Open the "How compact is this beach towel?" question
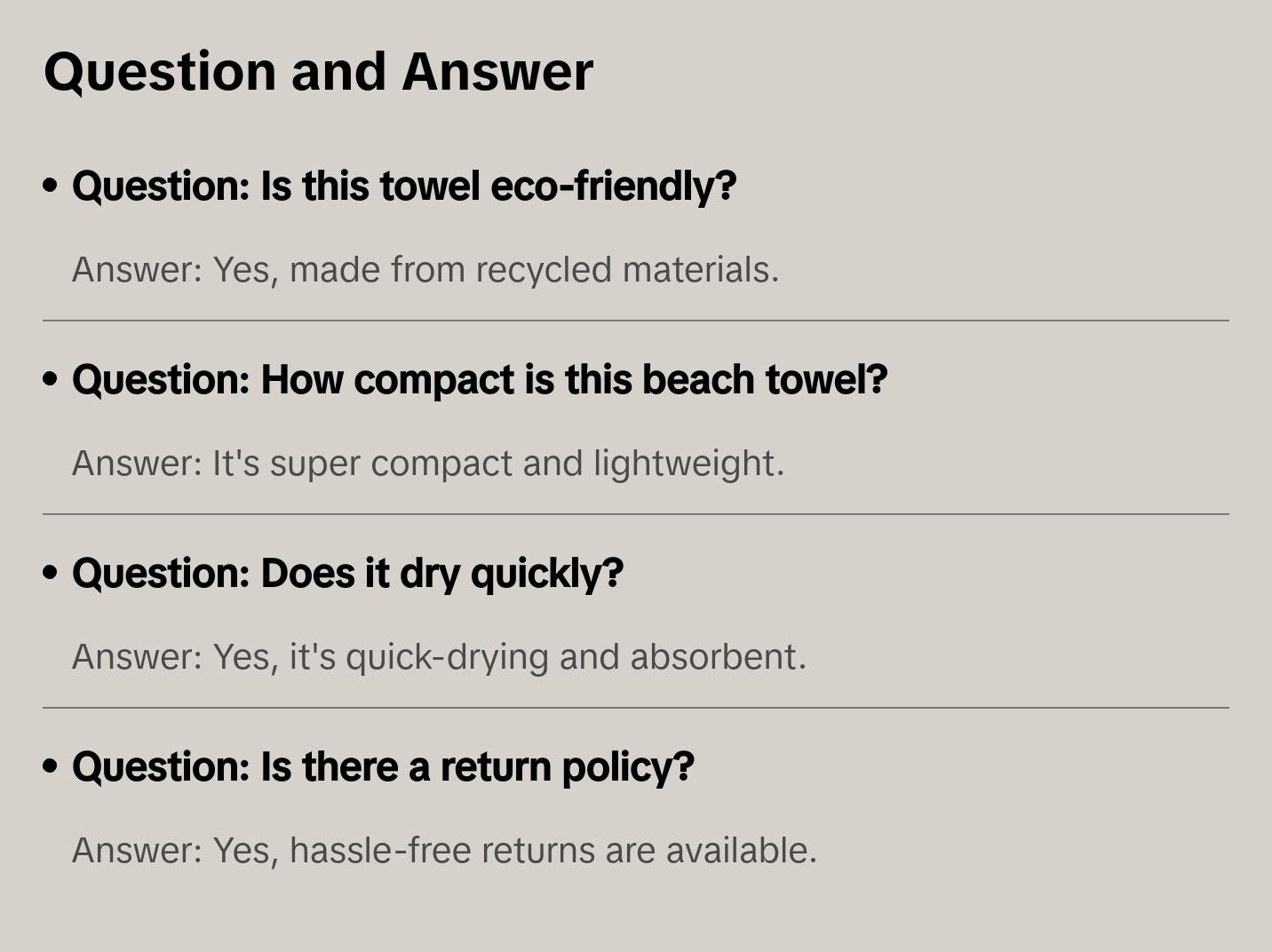 click(x=480, y=380)
